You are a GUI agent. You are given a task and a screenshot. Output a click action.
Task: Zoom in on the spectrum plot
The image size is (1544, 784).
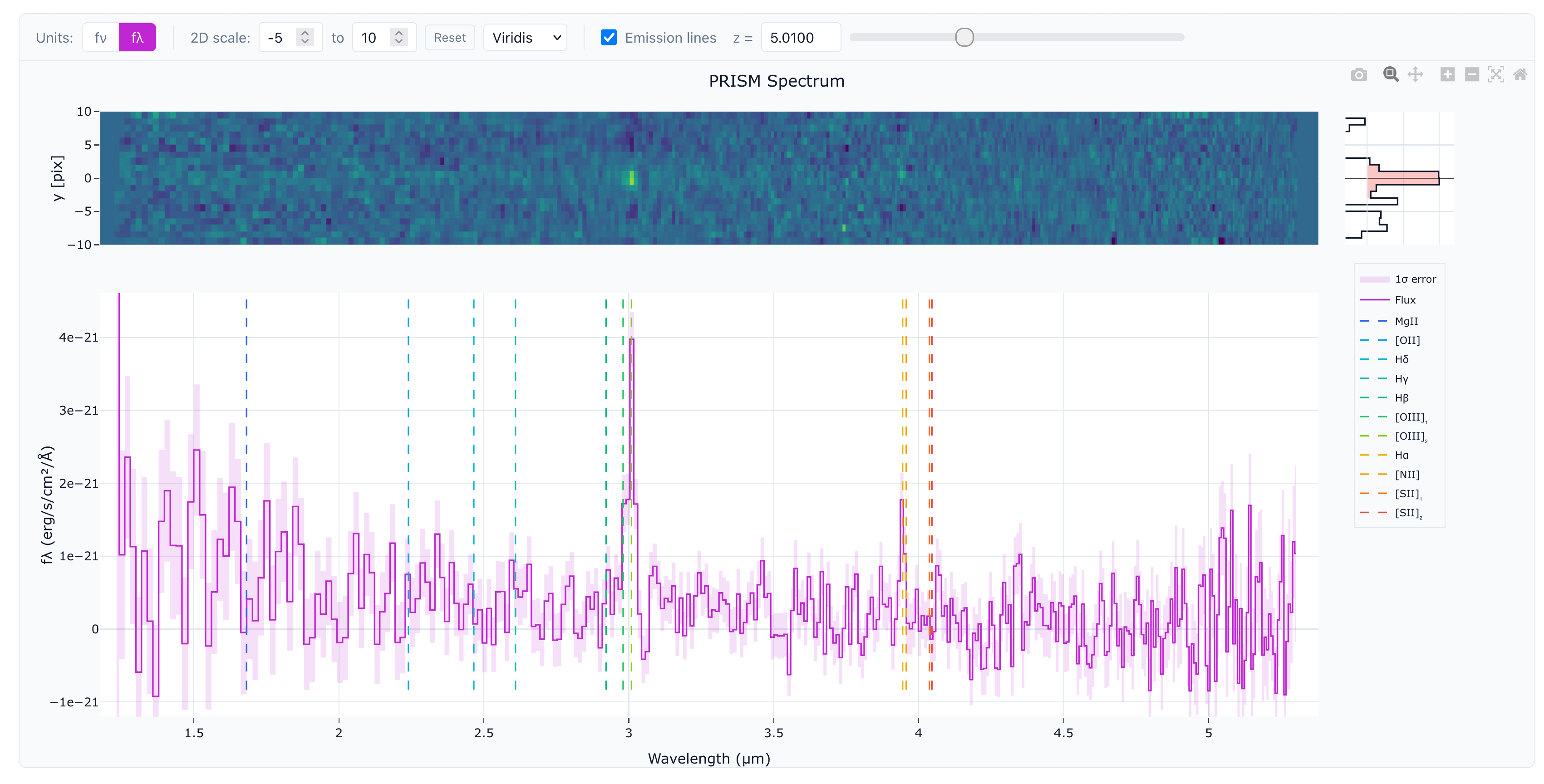pos(1447,74)
